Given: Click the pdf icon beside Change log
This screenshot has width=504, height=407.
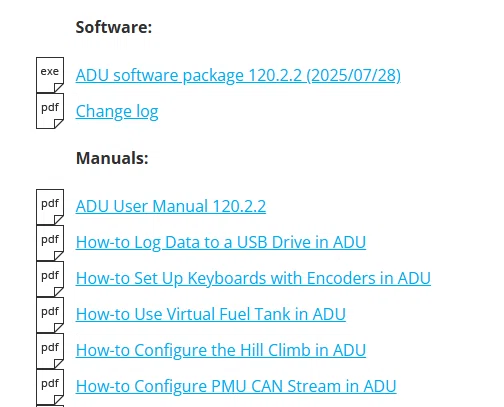Looking at the screenshot, I should [x=50, y=111].
